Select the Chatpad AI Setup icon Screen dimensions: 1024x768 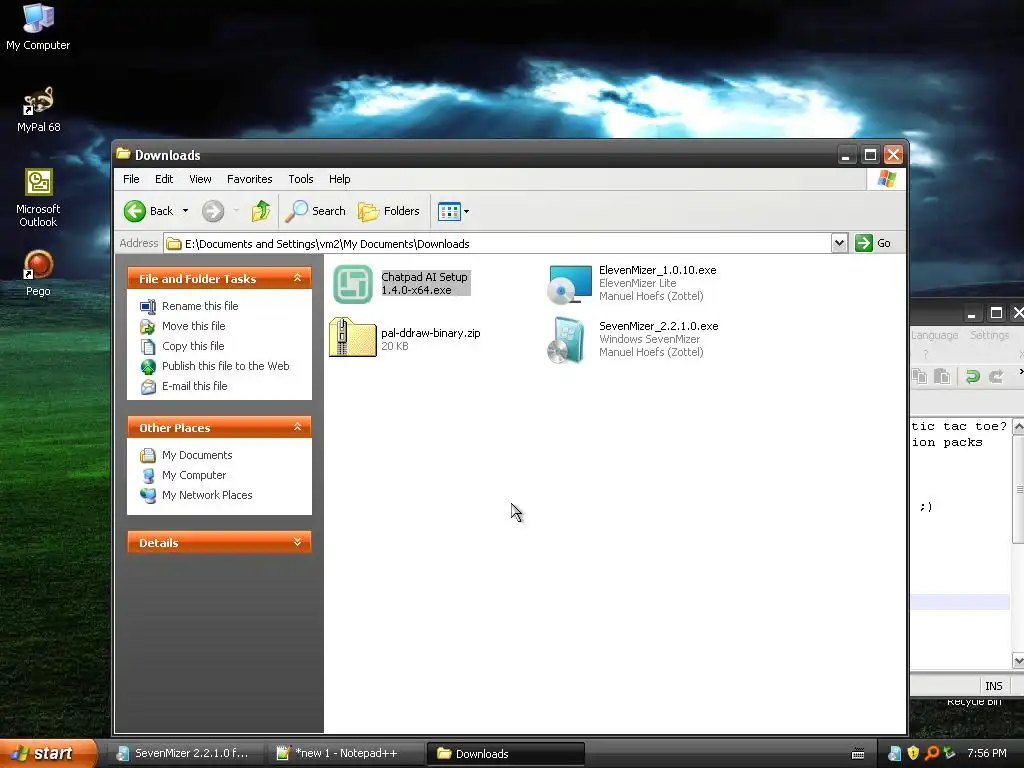353,284
